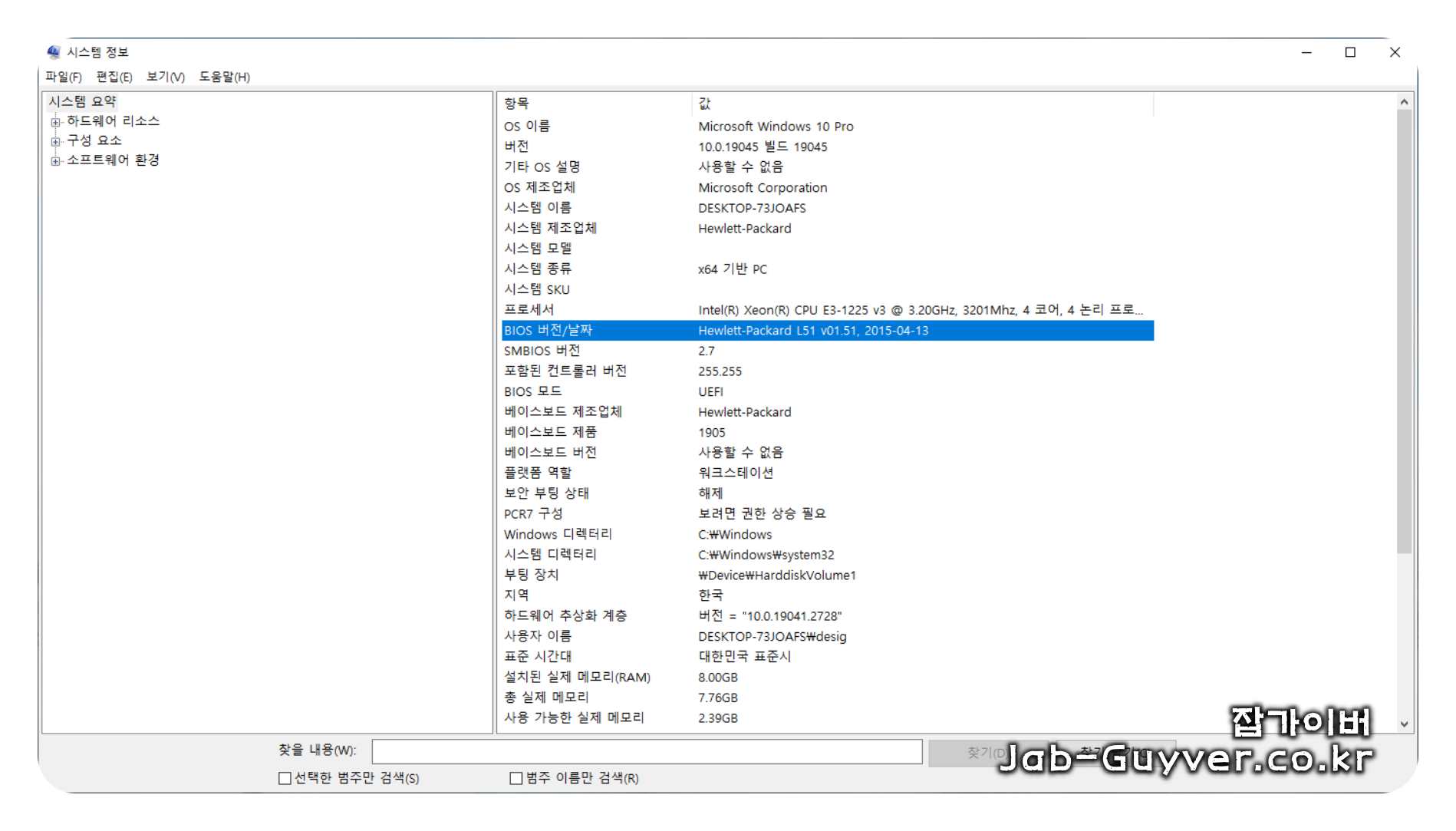This screenshot has width=1456, height=831.
Task: Open the 도움말(H) menu
Action: pos(225,77)
